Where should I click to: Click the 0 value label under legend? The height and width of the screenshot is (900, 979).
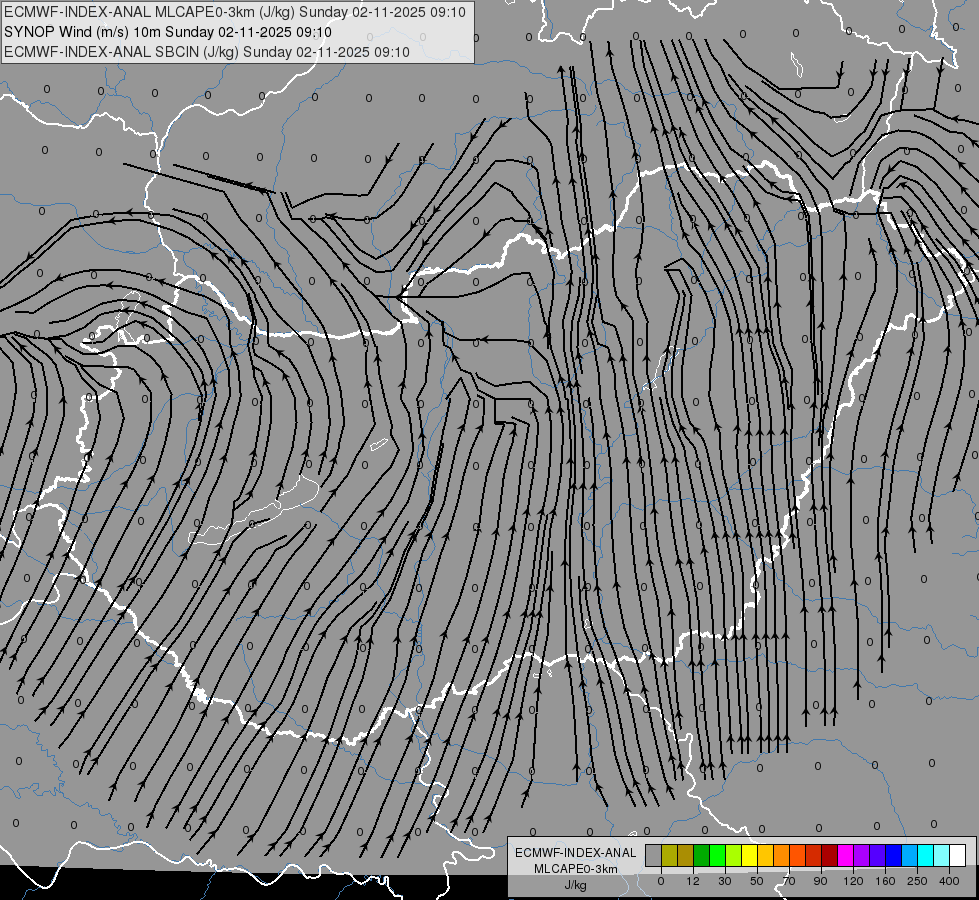[x=661, y=881]
